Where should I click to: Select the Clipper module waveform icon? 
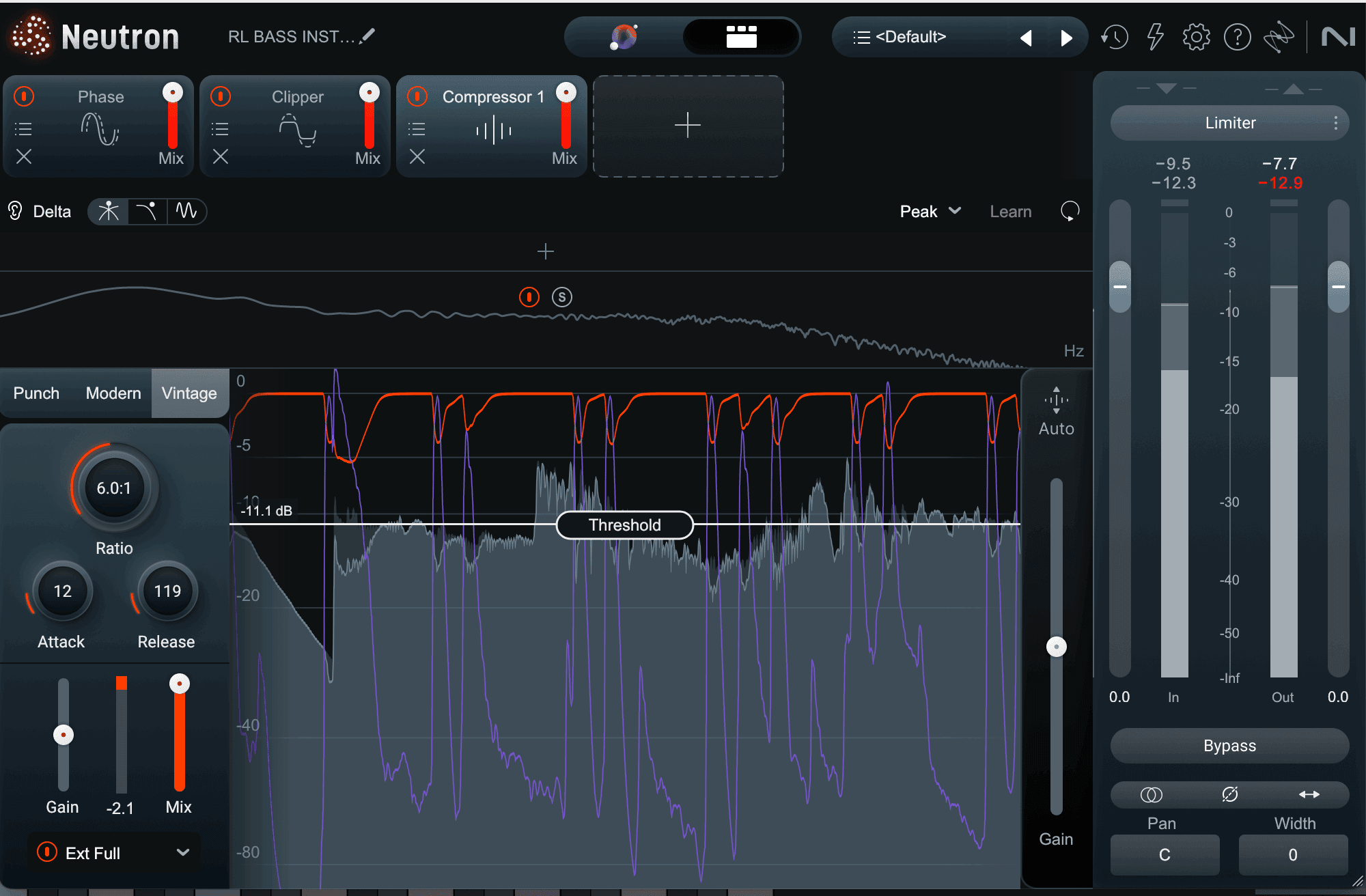[297, 130]
